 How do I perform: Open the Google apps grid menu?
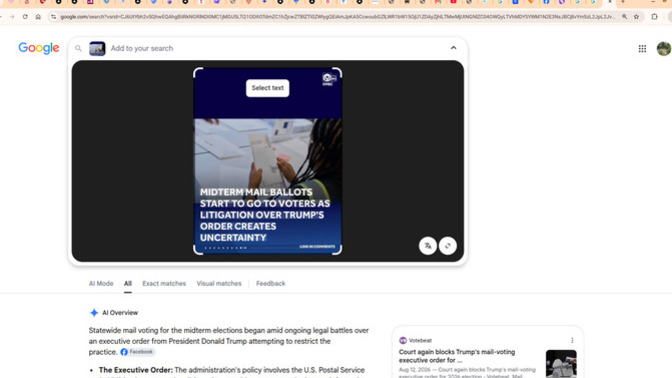coord(642,49)
